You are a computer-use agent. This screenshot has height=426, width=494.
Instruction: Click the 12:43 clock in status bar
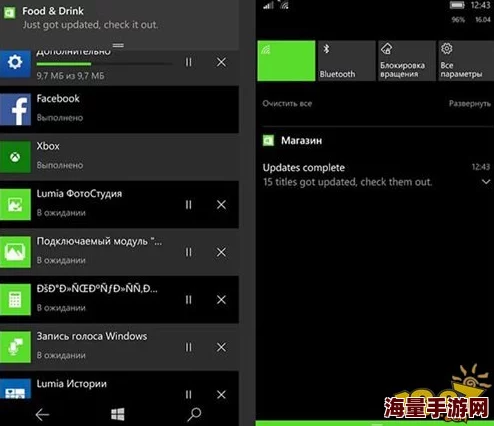point(480,5)
